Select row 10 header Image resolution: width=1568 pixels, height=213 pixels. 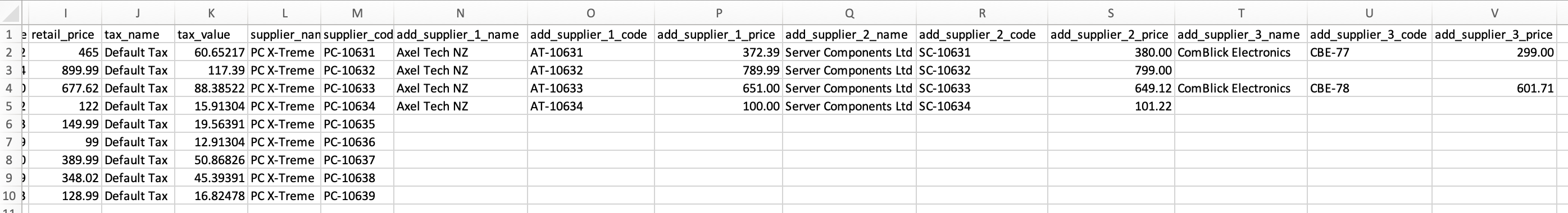point(10,196)
